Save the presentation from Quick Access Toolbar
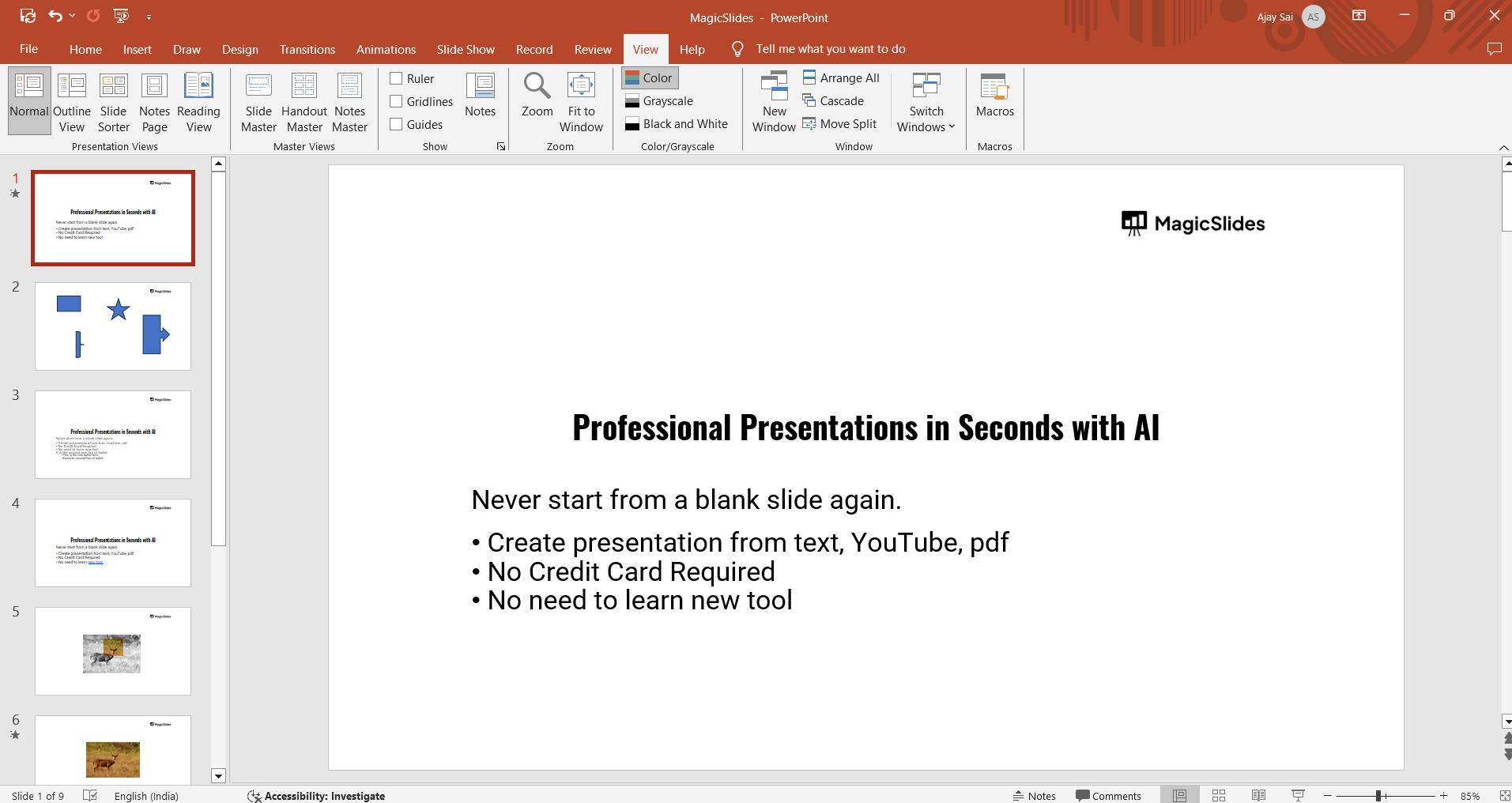This screenshot has width=1512, height=803. click(28, 16)
